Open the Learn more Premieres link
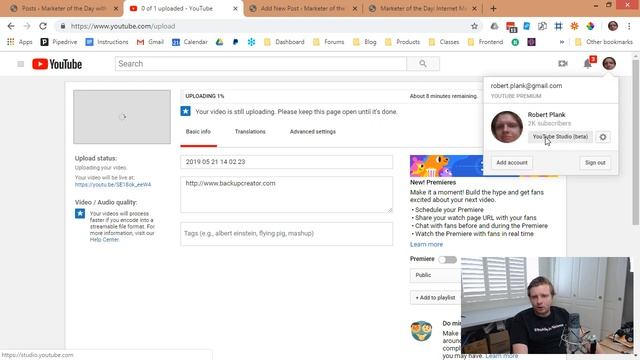Viewport: 640px width, 360px height. point(426,244)
